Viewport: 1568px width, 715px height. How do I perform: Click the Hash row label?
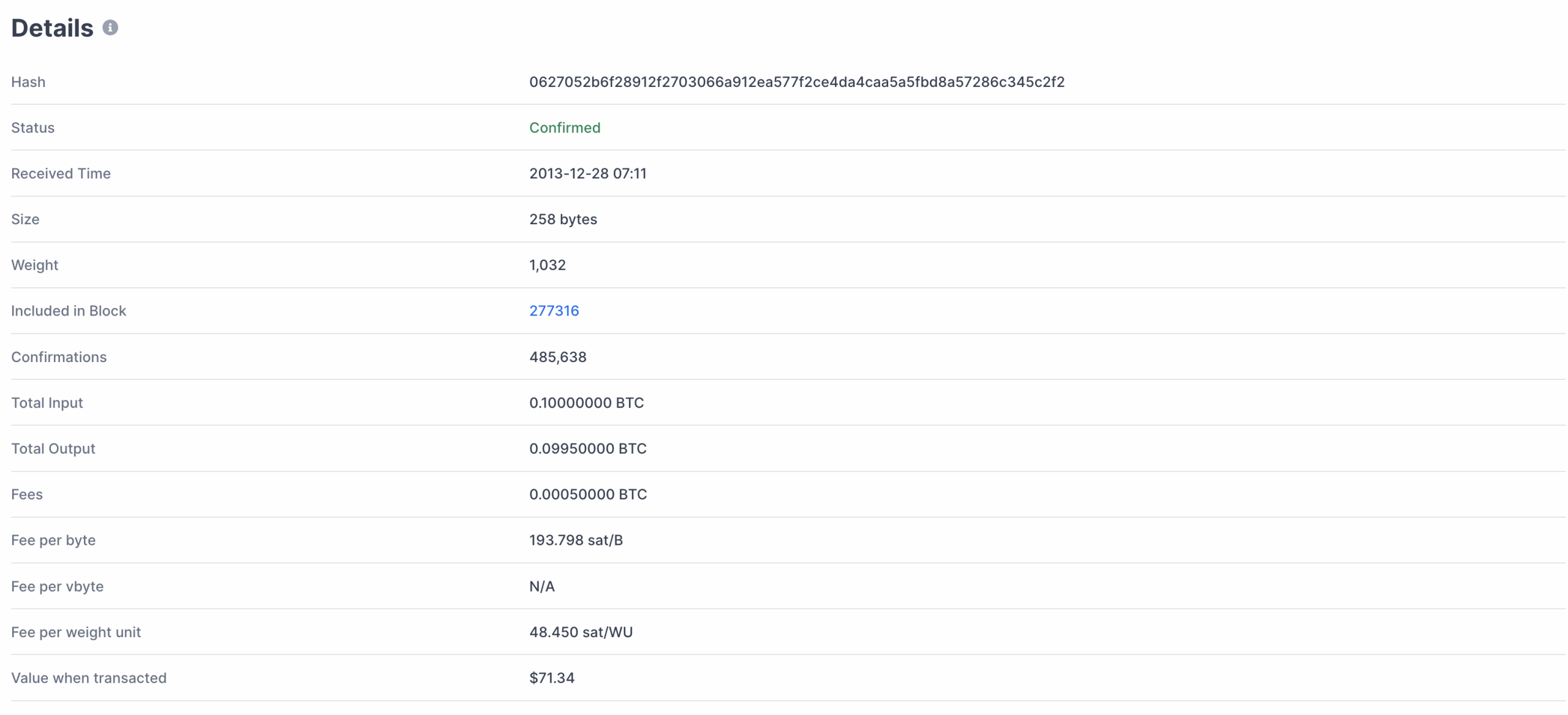(28, 82)
